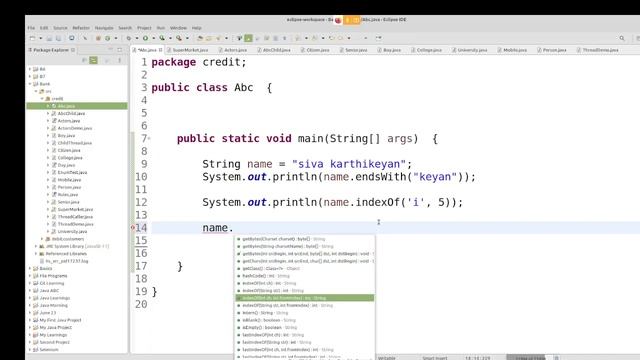Viewport: 640px width, 360px height.
Task: Click the error marker on line 14
Action: click(x=133, y=228)
